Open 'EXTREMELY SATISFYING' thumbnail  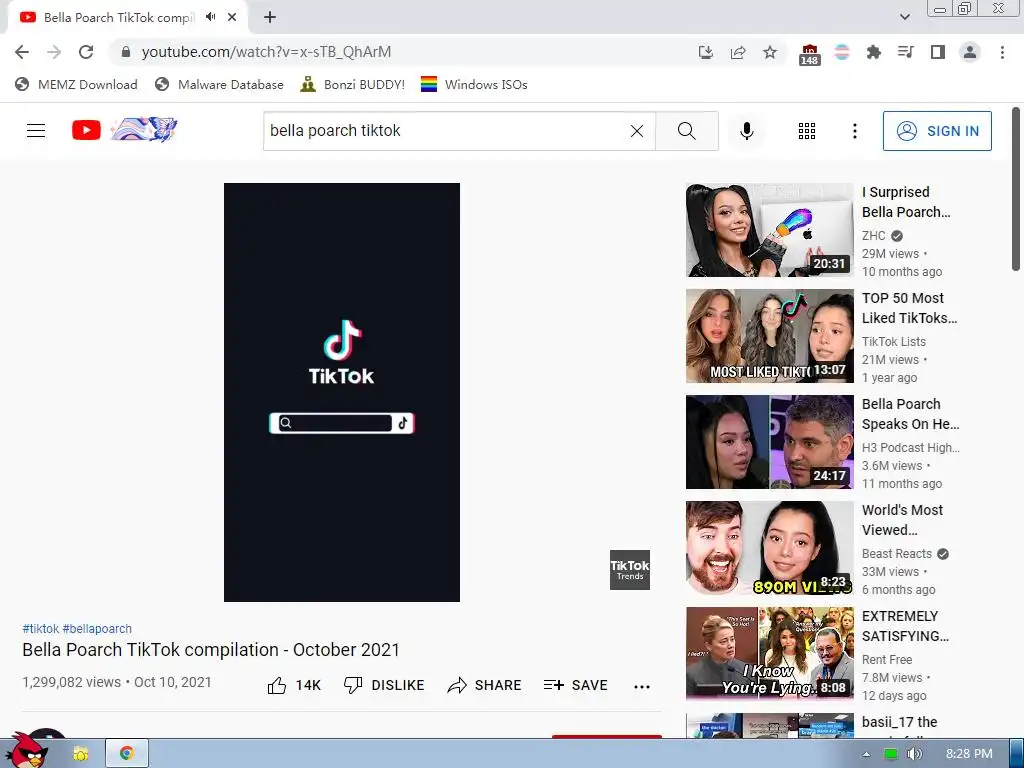(x=769, y=654)
